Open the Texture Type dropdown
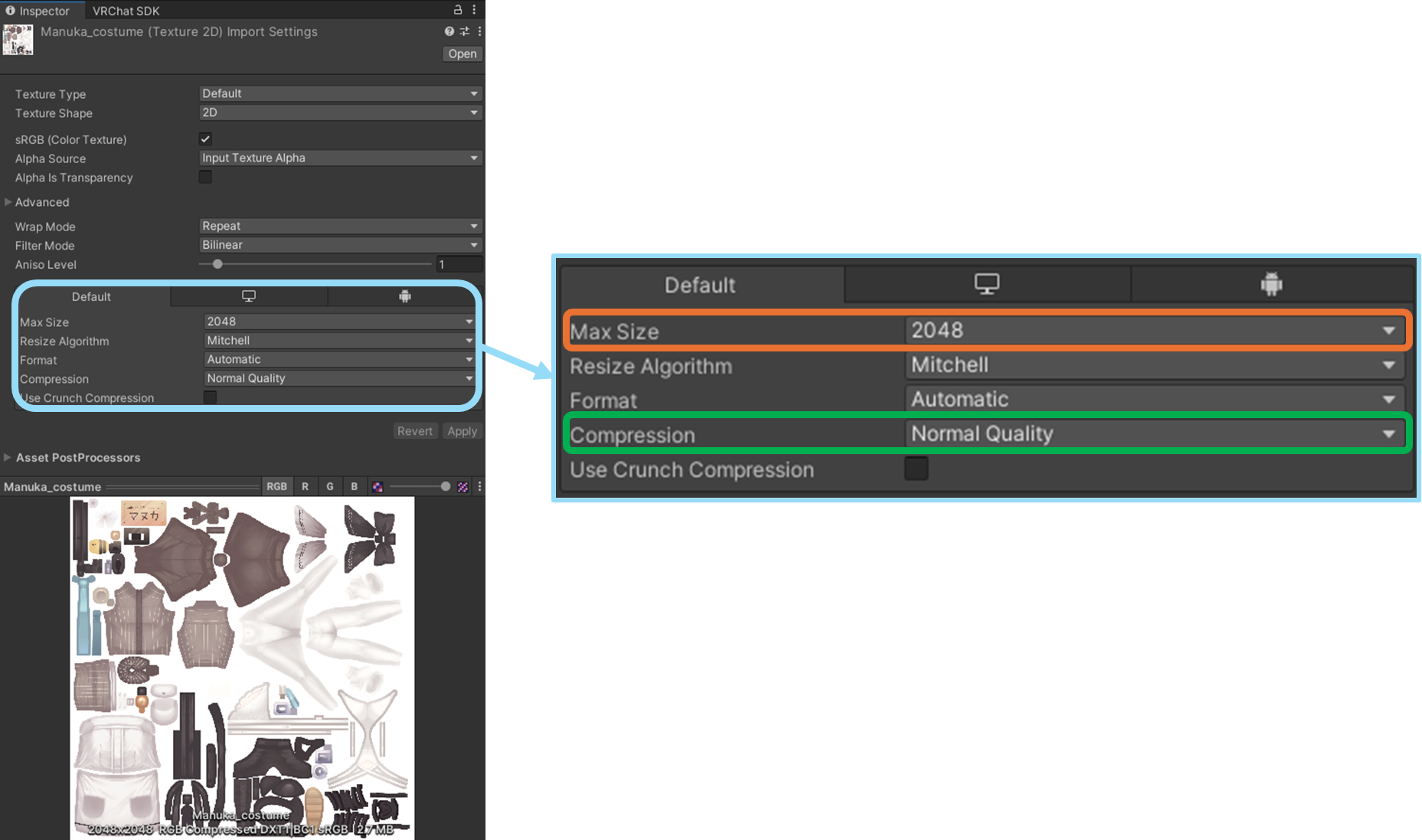1422x840 pixels. tap(340, 93)
